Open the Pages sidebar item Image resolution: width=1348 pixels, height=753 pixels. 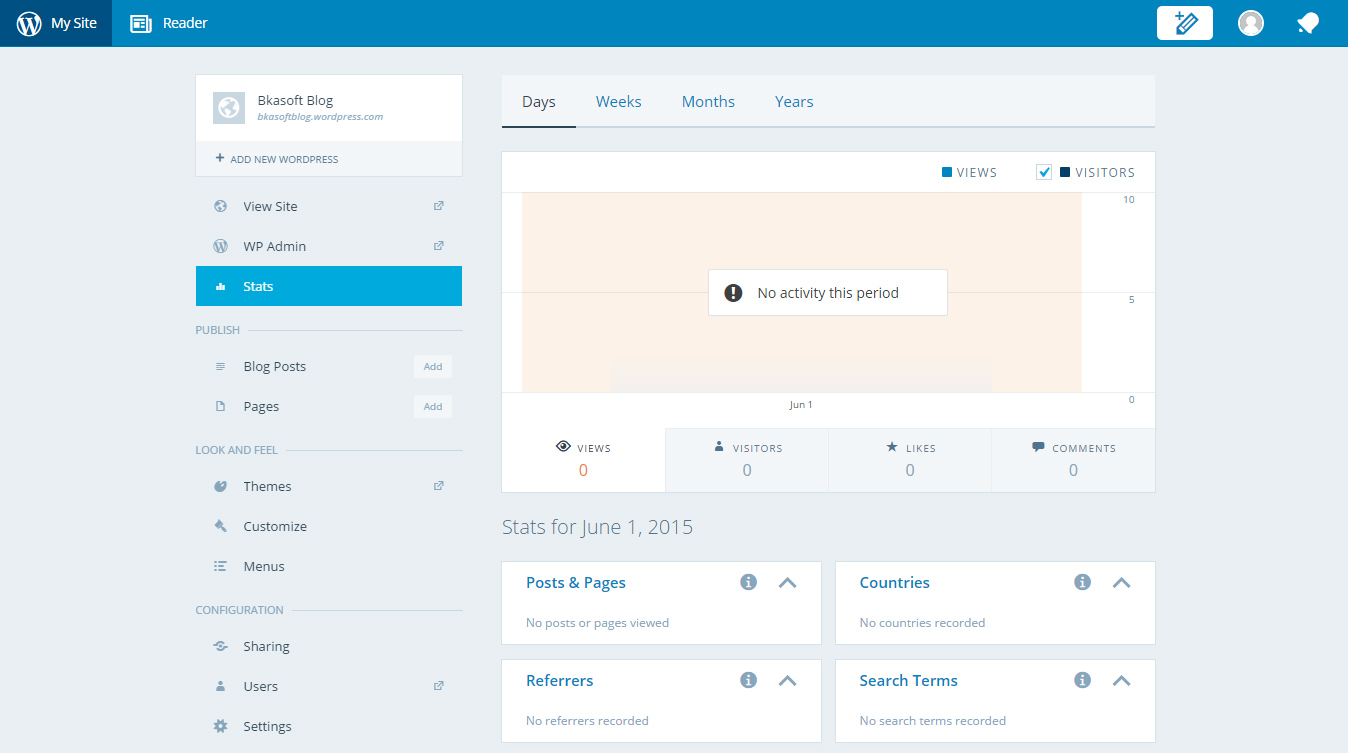[329, 406]
